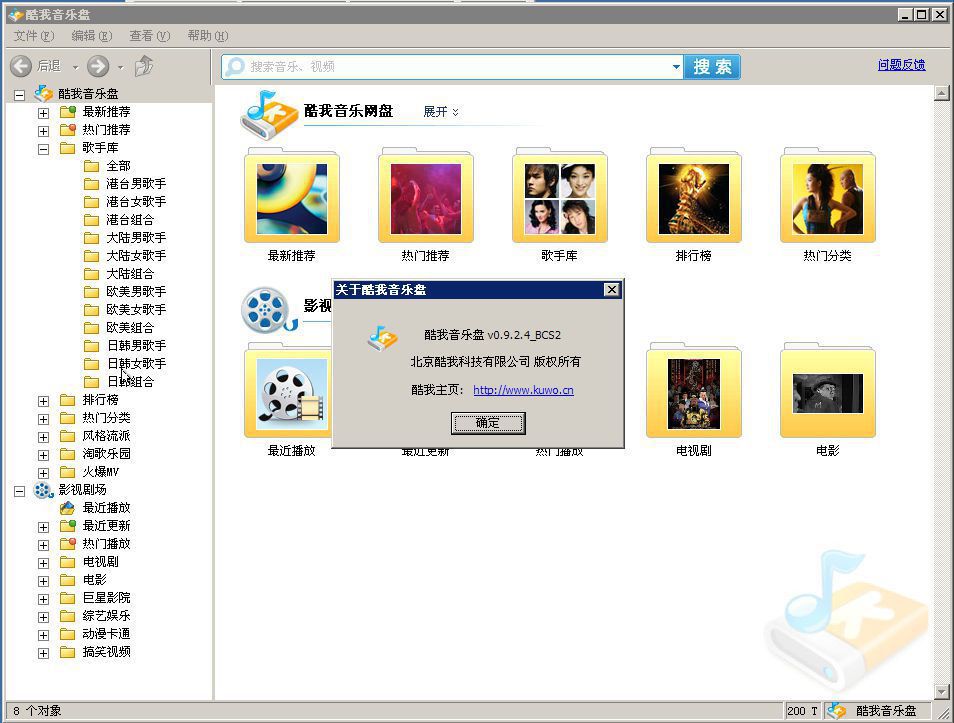Viewport: 954px width, 723px height.
Task: Close the 关于酷我音乐盘 dialog
Action: coord(611,290)
